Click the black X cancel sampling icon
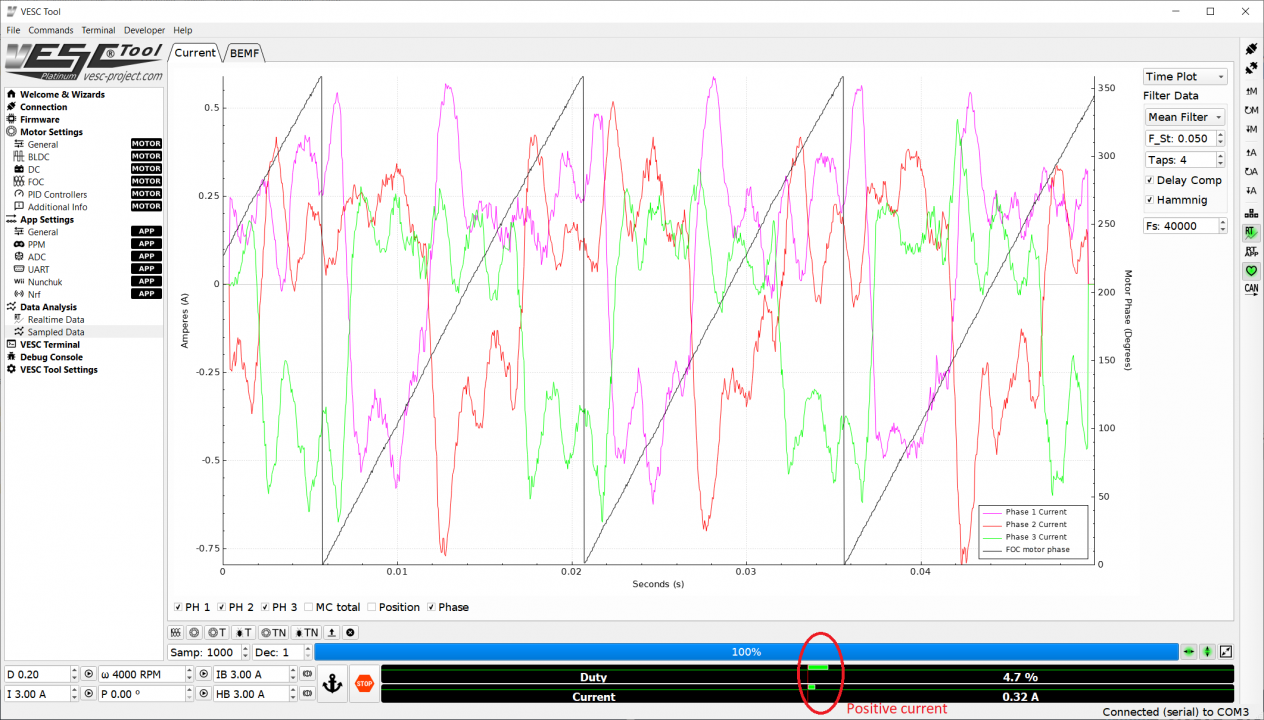Screen dimensions: 1264x720 (x=350, y=632)
